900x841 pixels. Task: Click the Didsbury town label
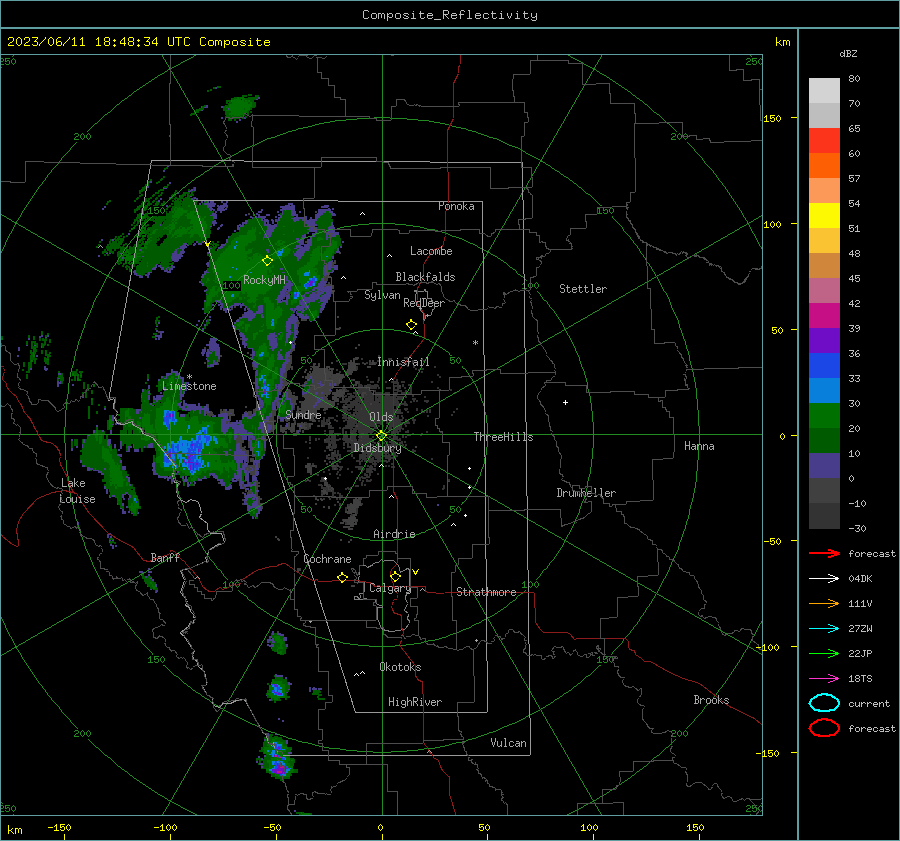click(x=378, y=448)
